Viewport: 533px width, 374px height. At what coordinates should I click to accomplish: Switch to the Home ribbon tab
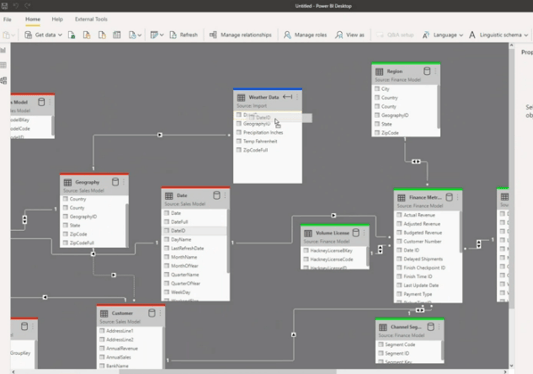pos(33,19)
